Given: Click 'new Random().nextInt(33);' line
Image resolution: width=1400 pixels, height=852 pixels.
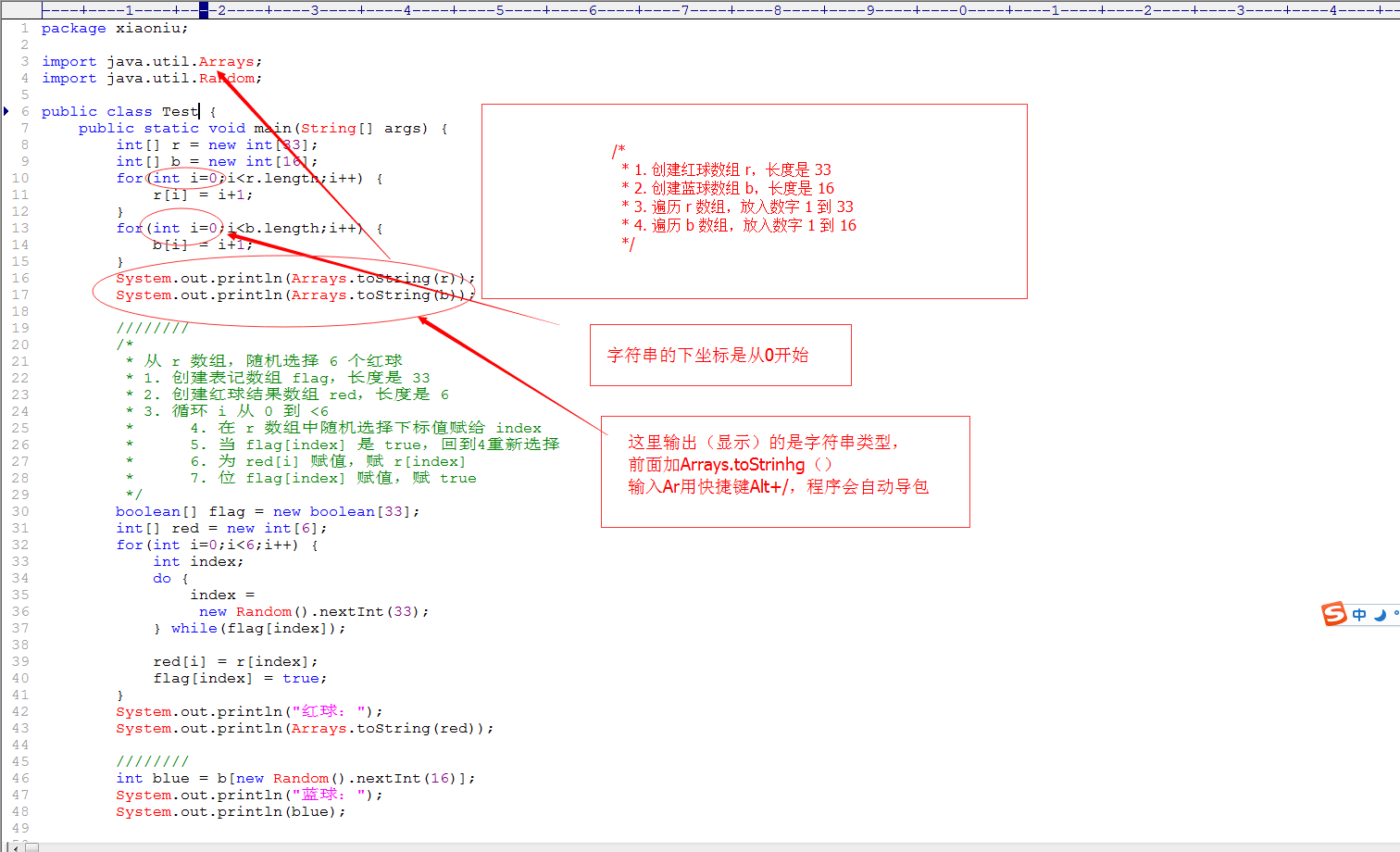Looking at the screenshot, I should (314, 611).
